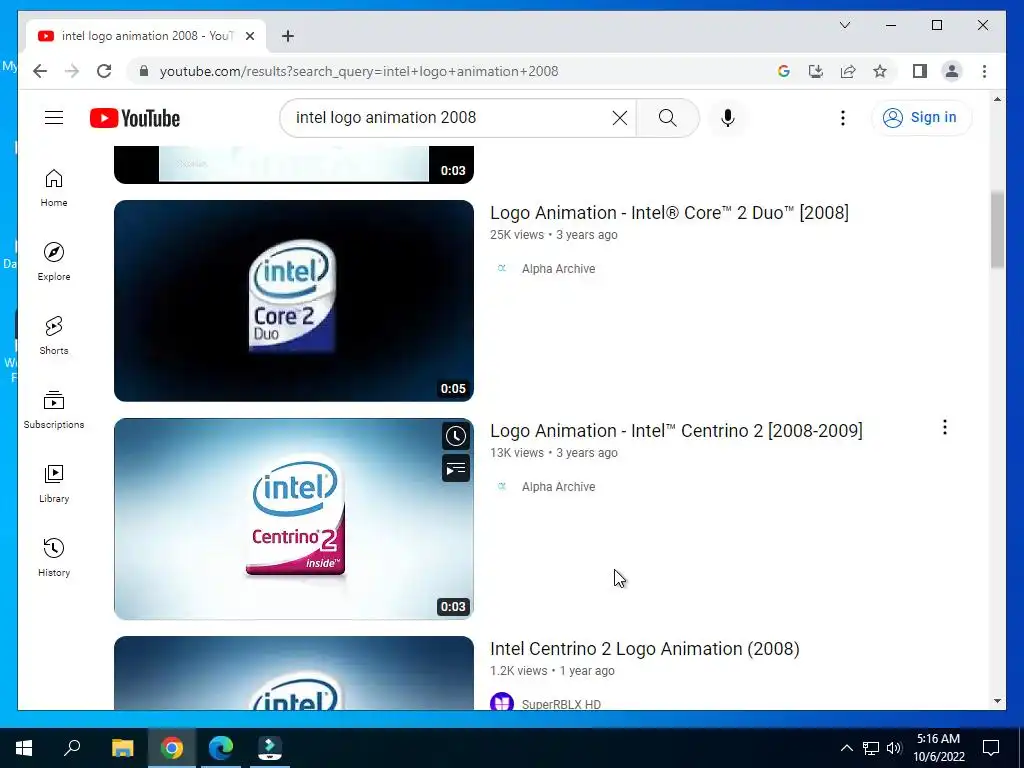Click Chrome address bar URL
Viewport: 1024px width, 768px height.
[359, 71]
